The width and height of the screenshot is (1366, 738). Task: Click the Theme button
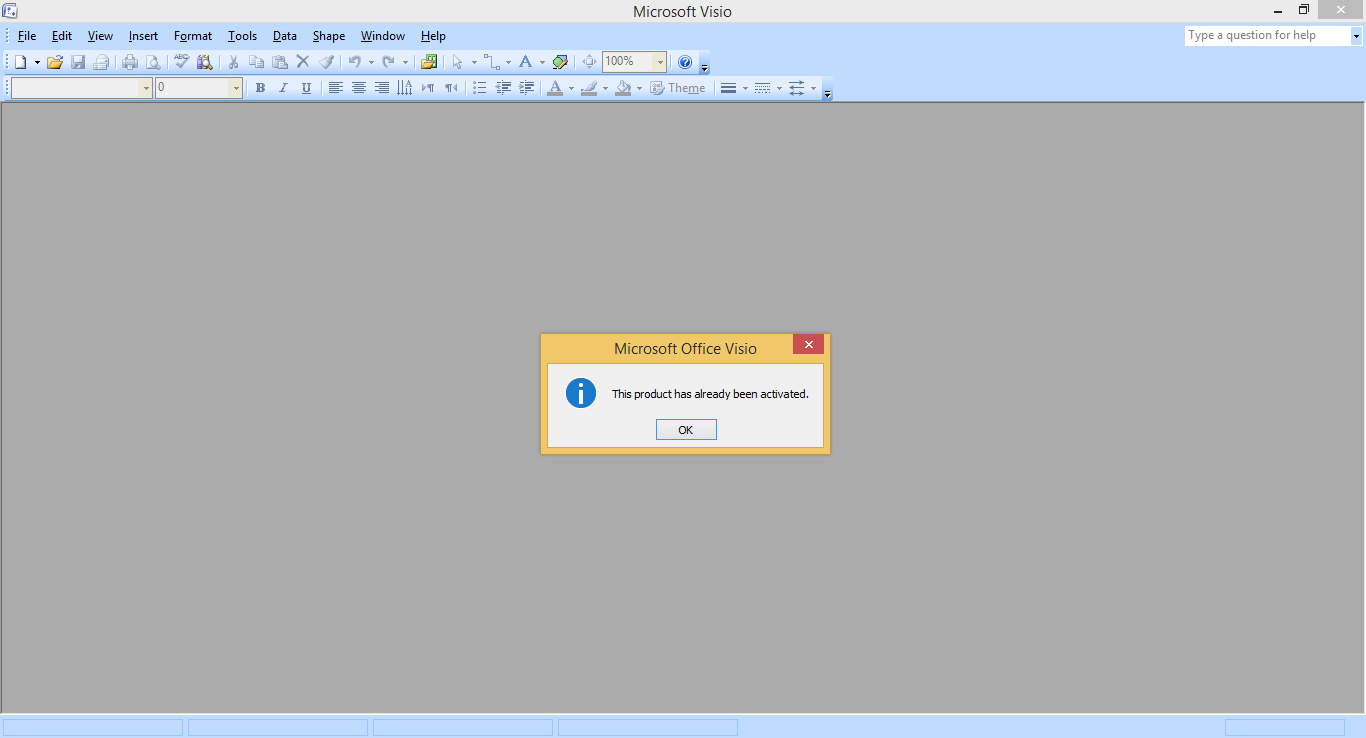[x=678, y=88]
